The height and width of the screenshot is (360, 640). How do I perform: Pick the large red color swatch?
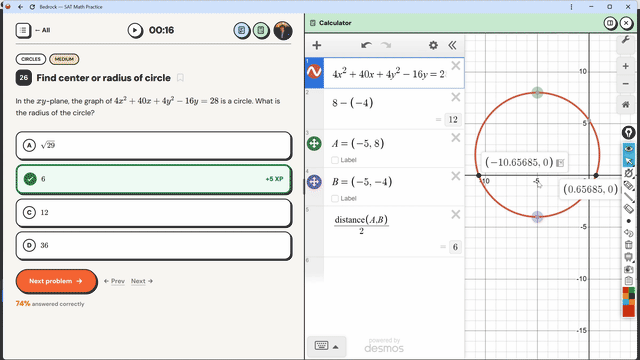629,311
